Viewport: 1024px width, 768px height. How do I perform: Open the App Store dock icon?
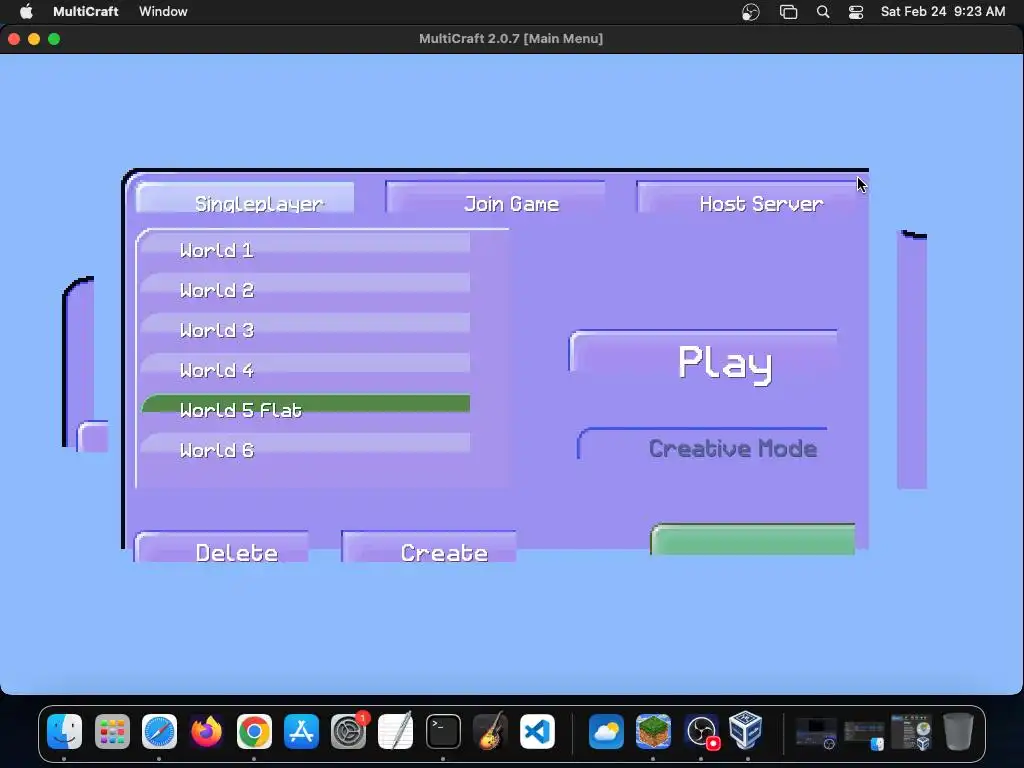click(301, 731)
